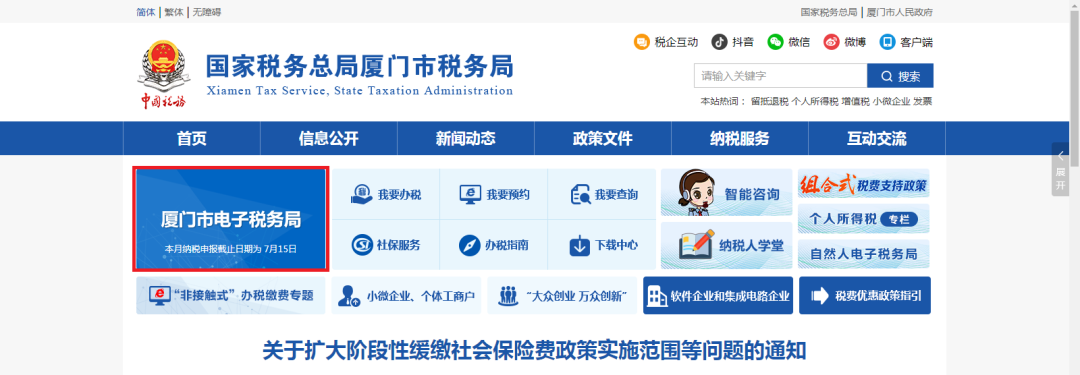
Task: Visit 国家税务总局 link
Action: 829,12
